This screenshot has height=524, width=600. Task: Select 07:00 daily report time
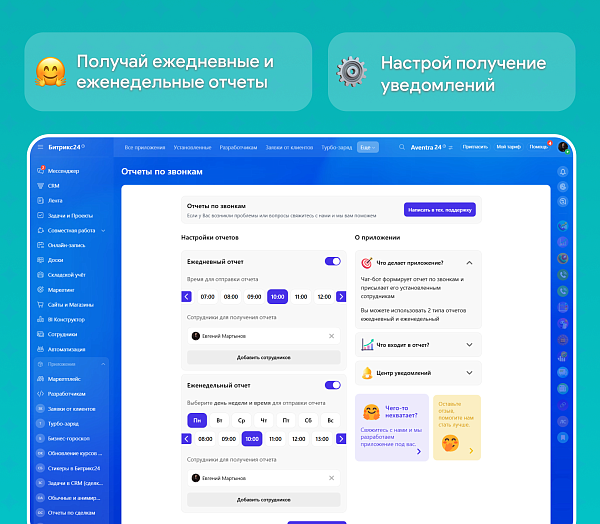point(207,297)
